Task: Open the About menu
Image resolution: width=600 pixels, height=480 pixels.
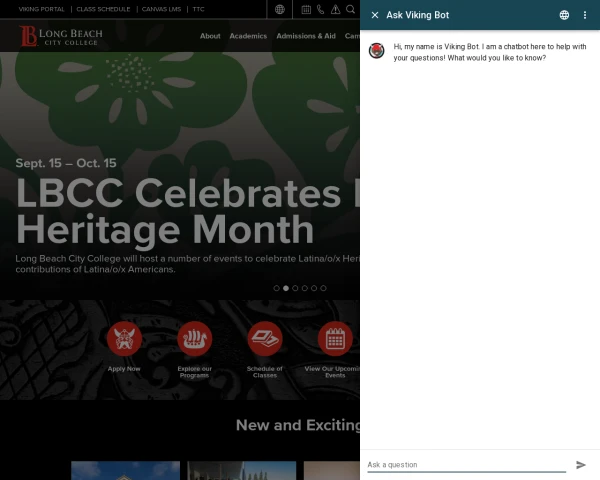Action: pos(210,36)
